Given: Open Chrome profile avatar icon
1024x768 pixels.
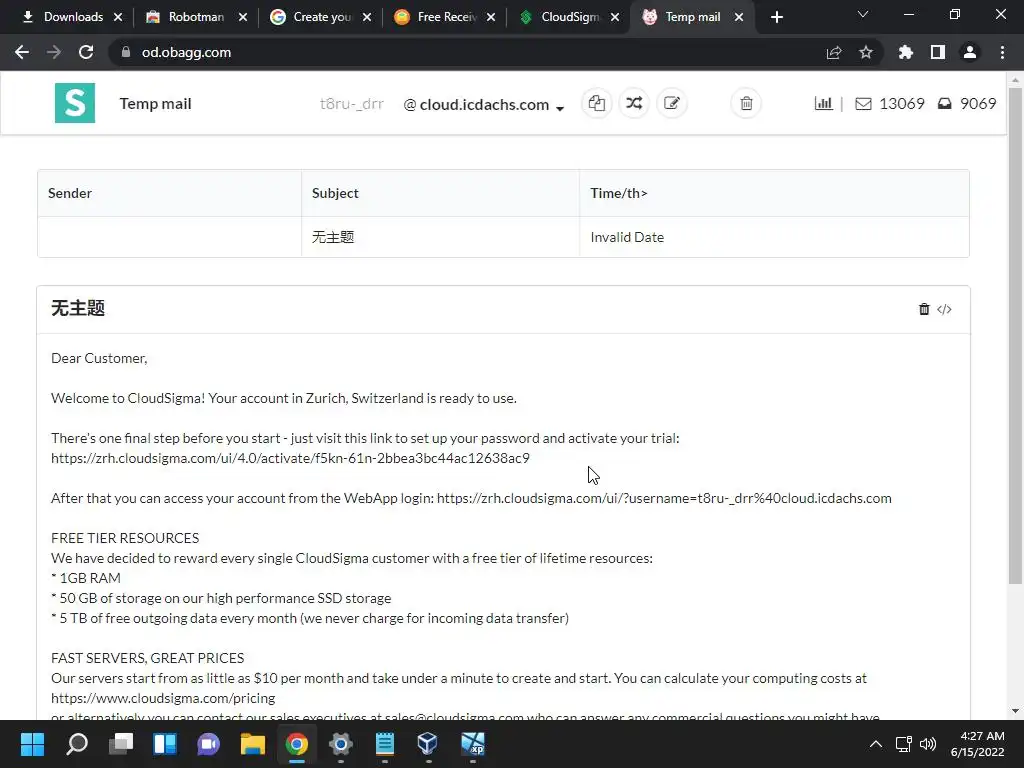Looking at the screenshot, I should click(970, 52).
